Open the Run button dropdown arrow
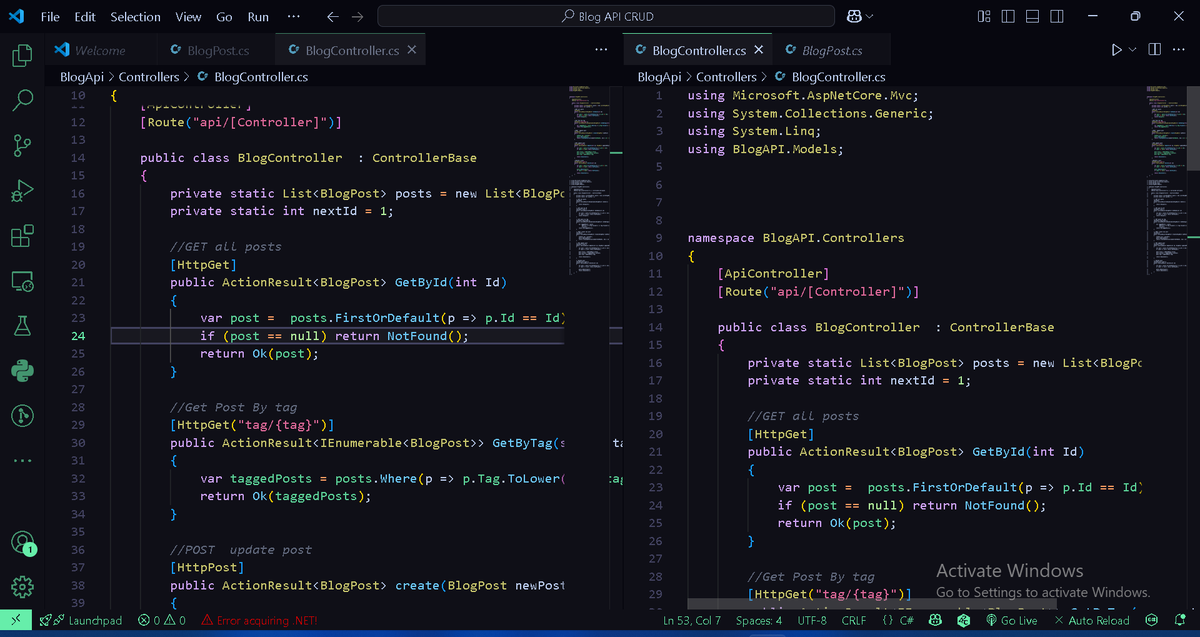 1133,49
